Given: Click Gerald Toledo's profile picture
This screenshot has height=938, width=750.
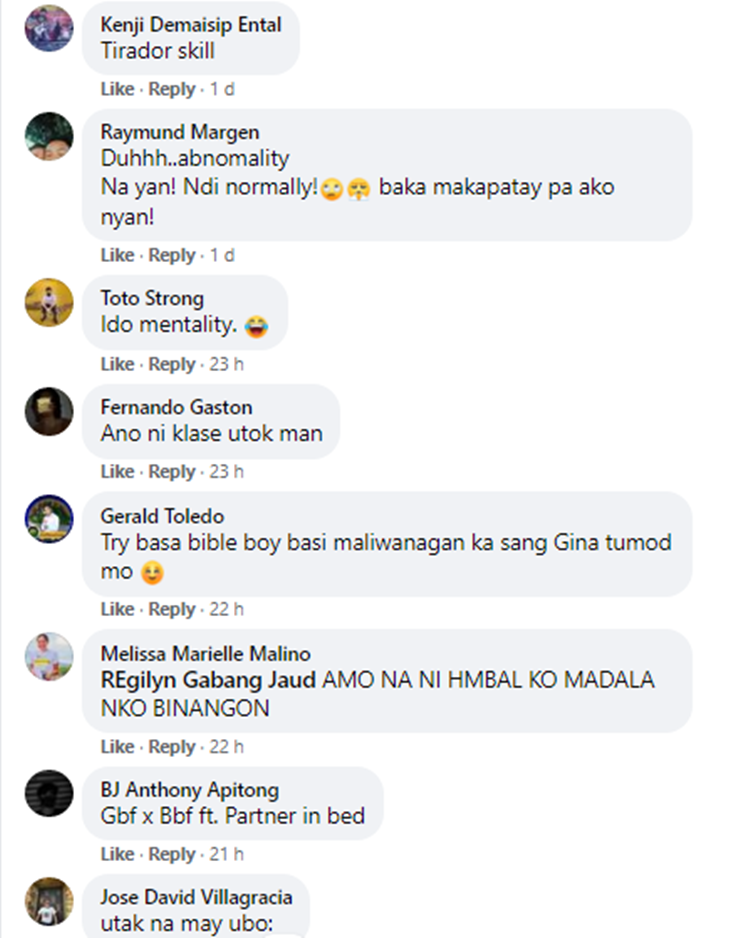Looking at the screenshot, I should 49,519.
